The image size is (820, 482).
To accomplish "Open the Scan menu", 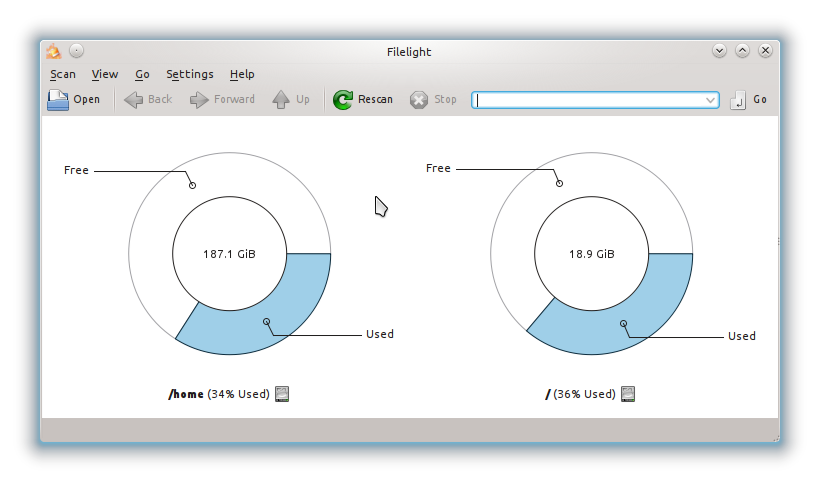I will [x=63, y=74].
